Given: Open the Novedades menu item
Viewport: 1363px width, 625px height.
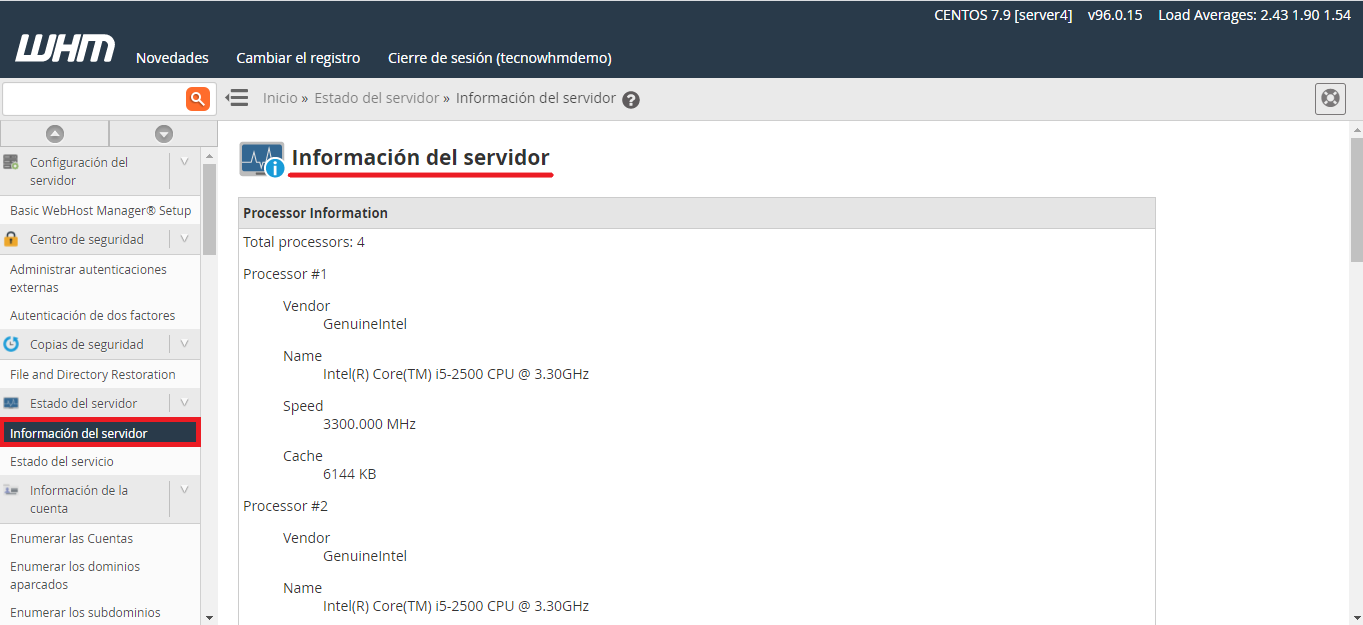Looking at the screenshot, I should (x=172, y=58).
